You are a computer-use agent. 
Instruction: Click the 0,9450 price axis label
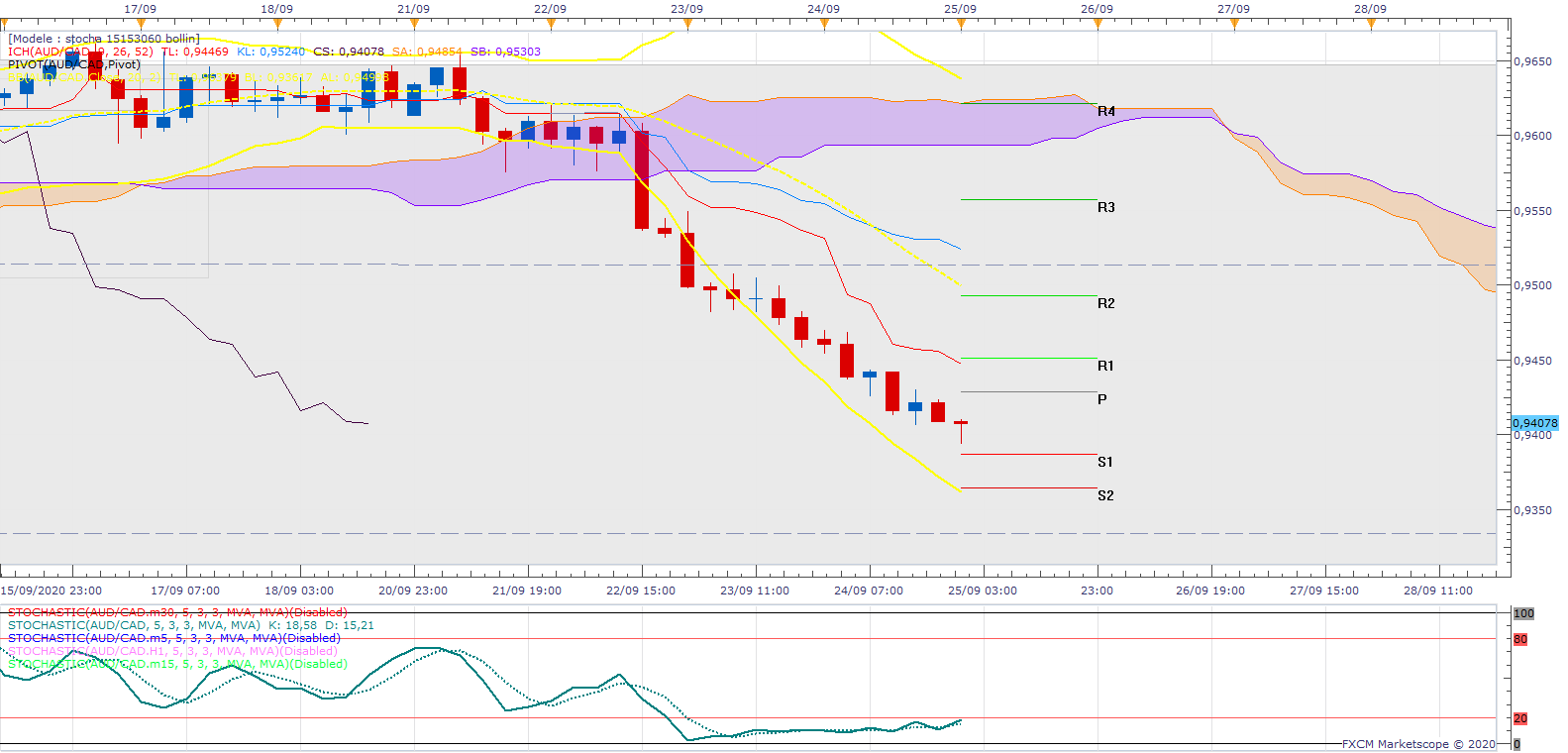(x=1533, y=361)
